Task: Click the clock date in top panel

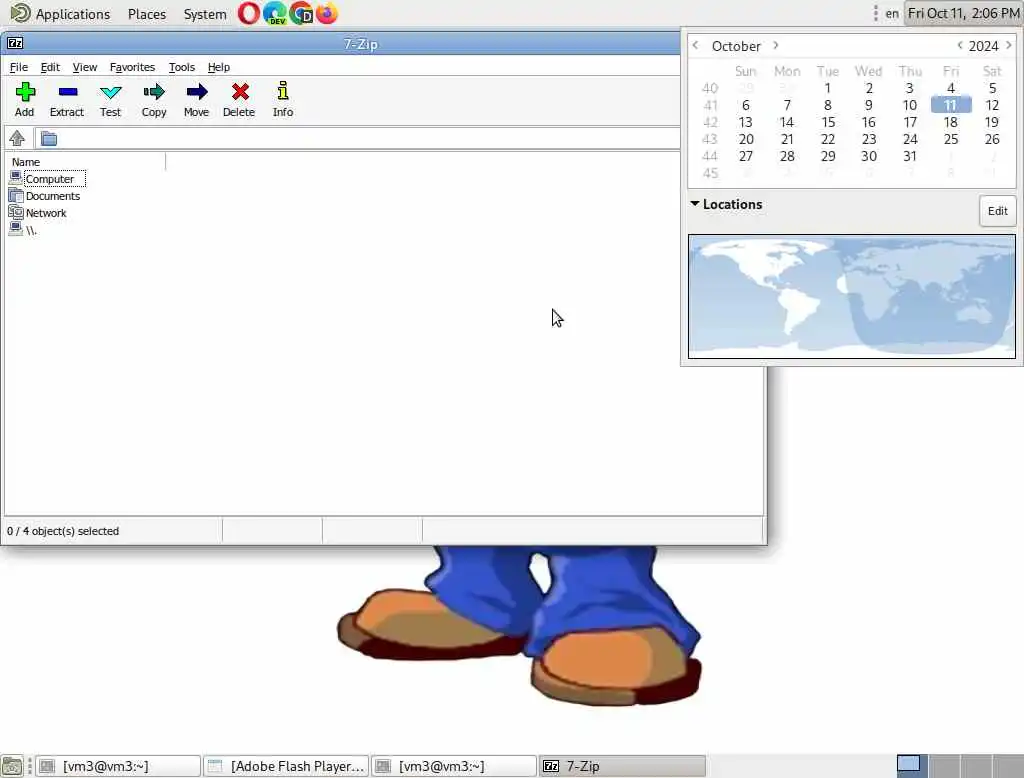Action: 963,13
